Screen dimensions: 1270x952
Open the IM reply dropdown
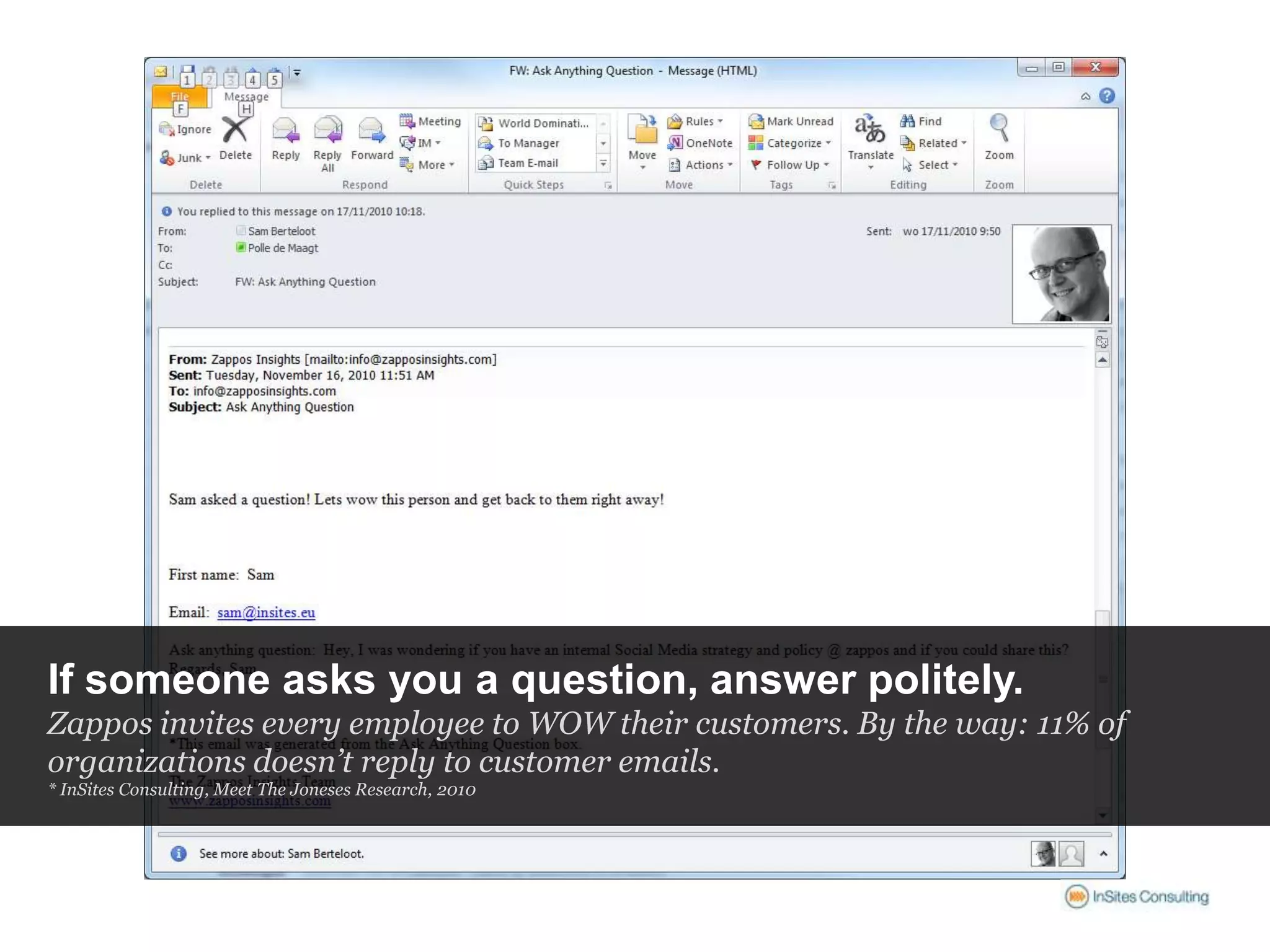pos(420,143)
